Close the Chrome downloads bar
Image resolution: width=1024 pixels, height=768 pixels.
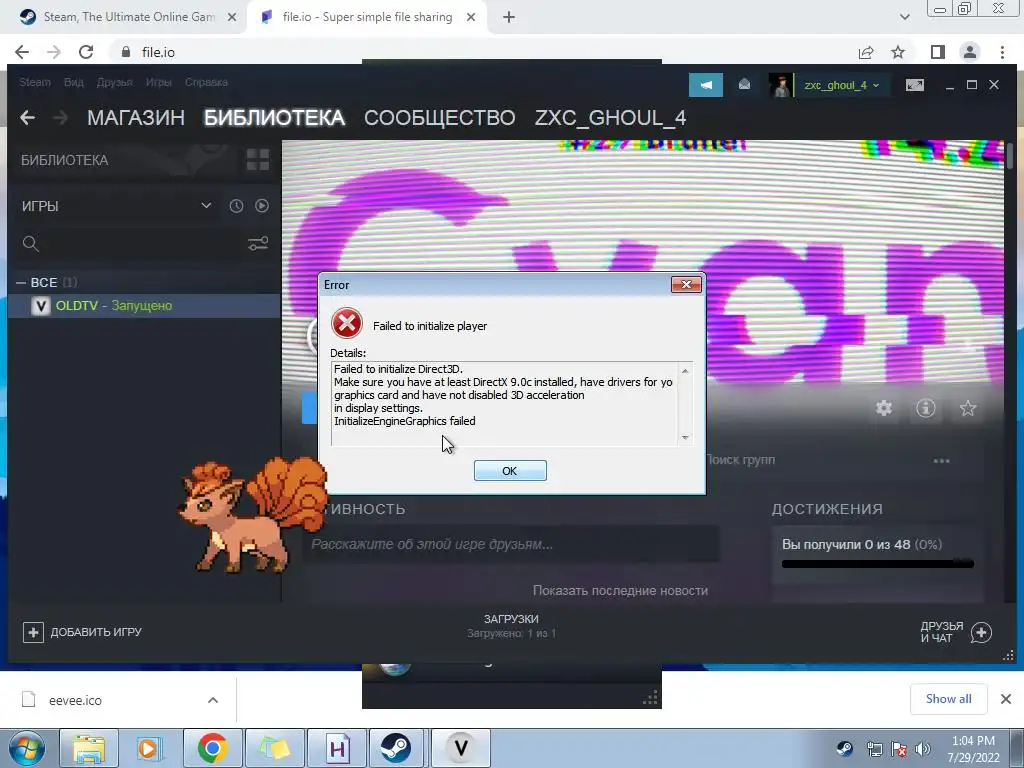pyautogui.click(x=1006, y=699)
